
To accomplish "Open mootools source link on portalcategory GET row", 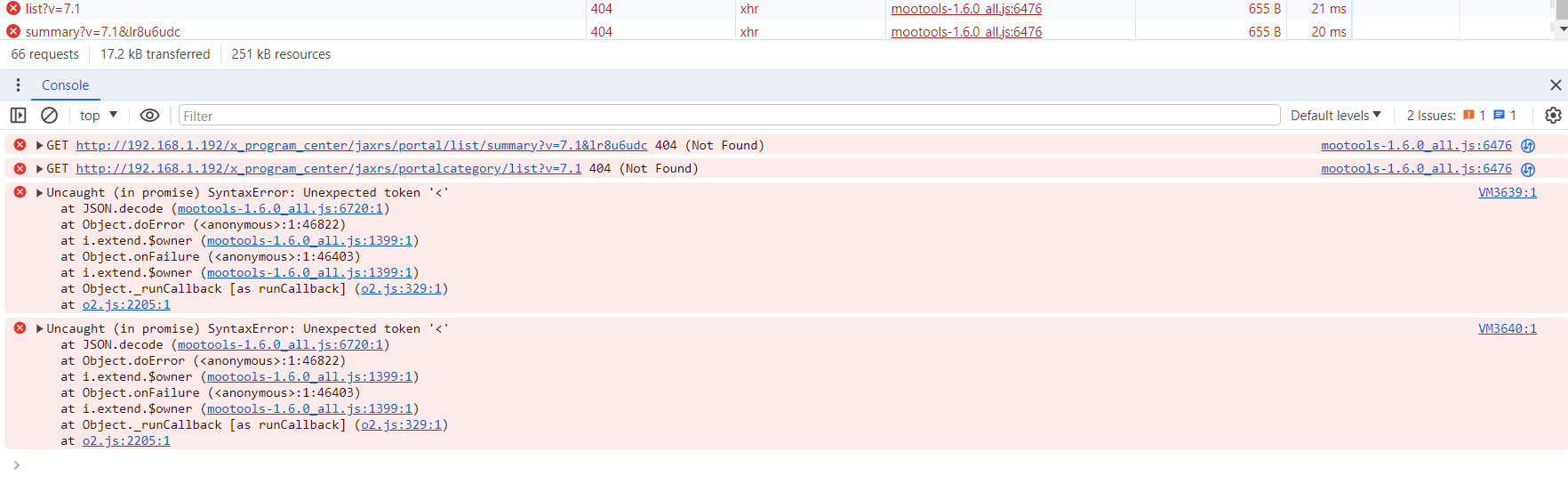I will [1416, 168].
